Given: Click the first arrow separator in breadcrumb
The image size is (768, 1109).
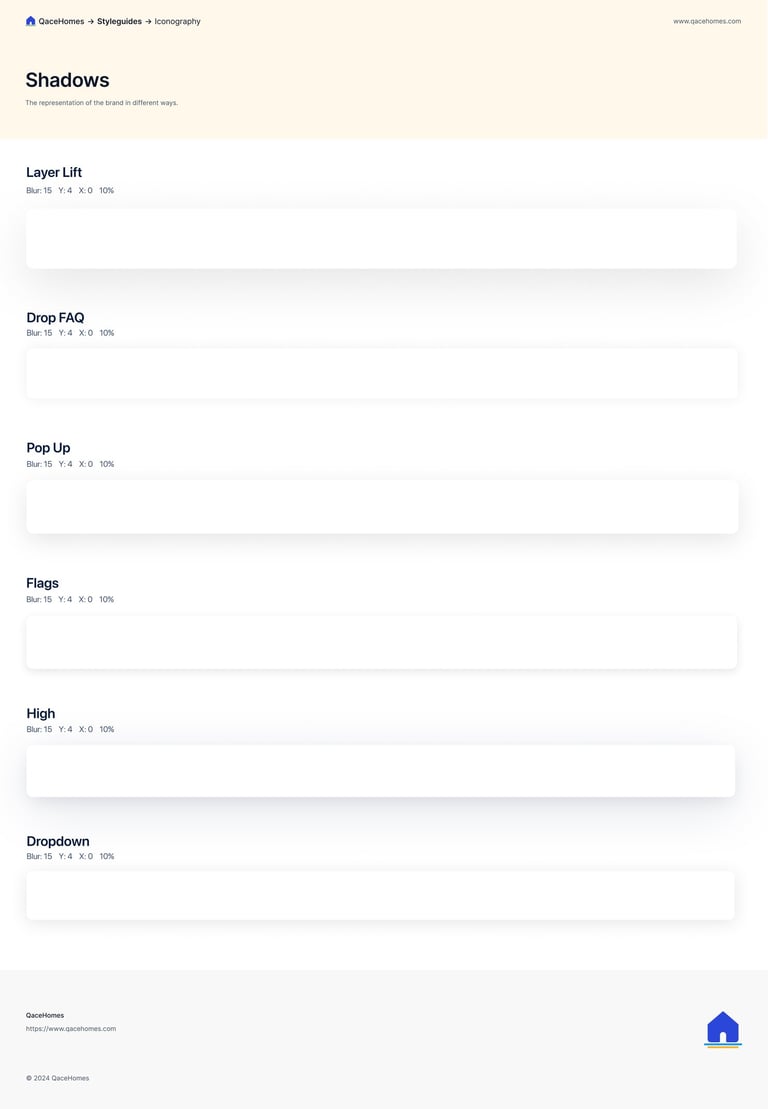Looking at the screenshot, I should point(91,21).
